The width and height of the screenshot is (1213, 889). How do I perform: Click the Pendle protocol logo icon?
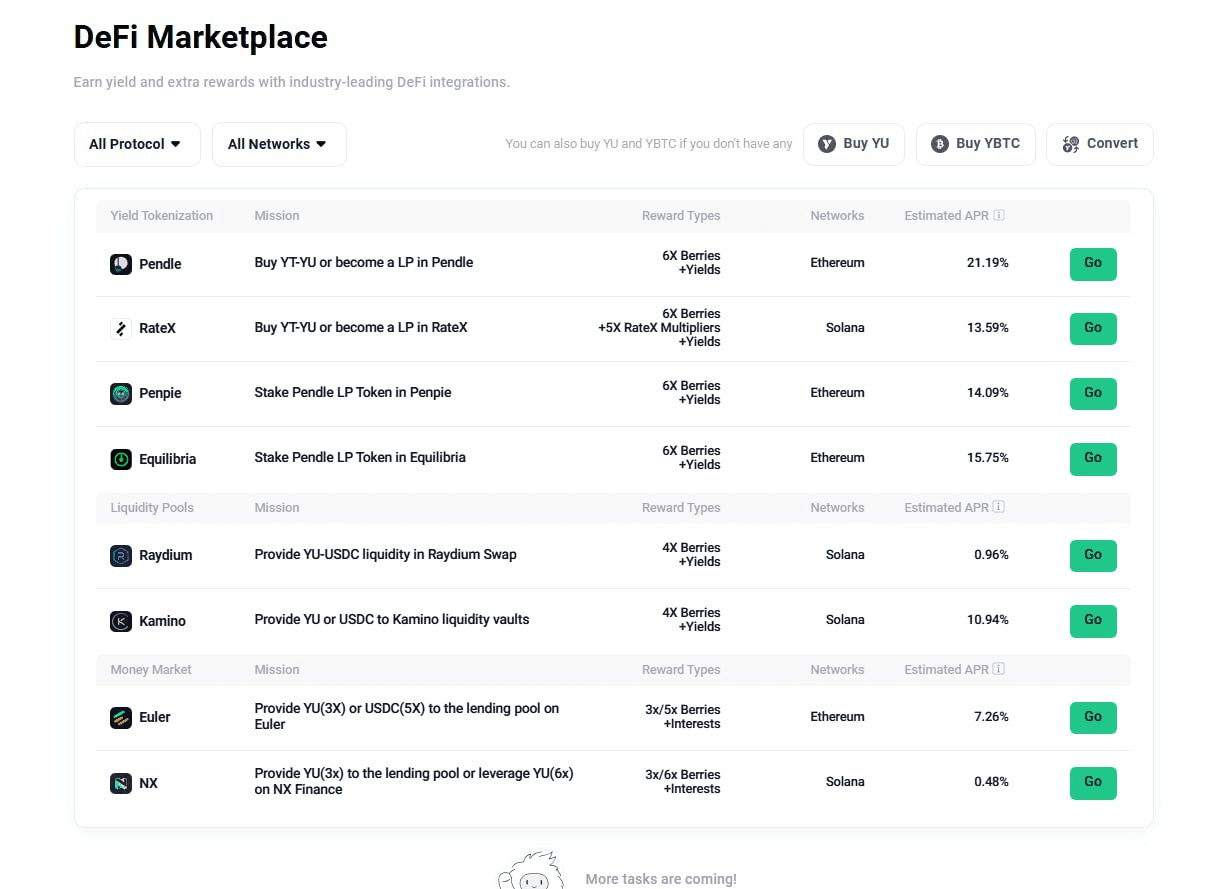(121, 264)
